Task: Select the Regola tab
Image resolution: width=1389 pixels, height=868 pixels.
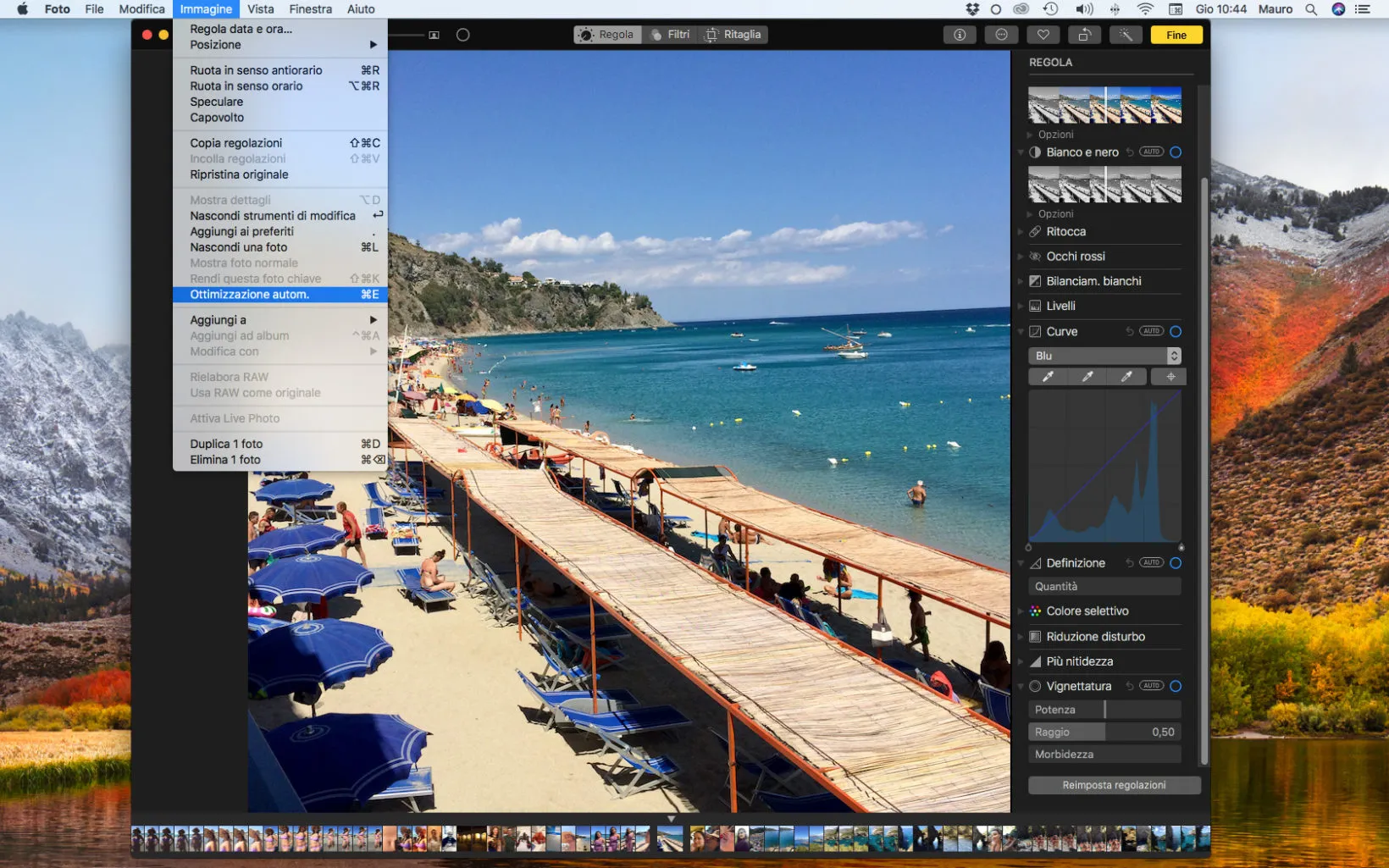Action: (x=607, y=35)
